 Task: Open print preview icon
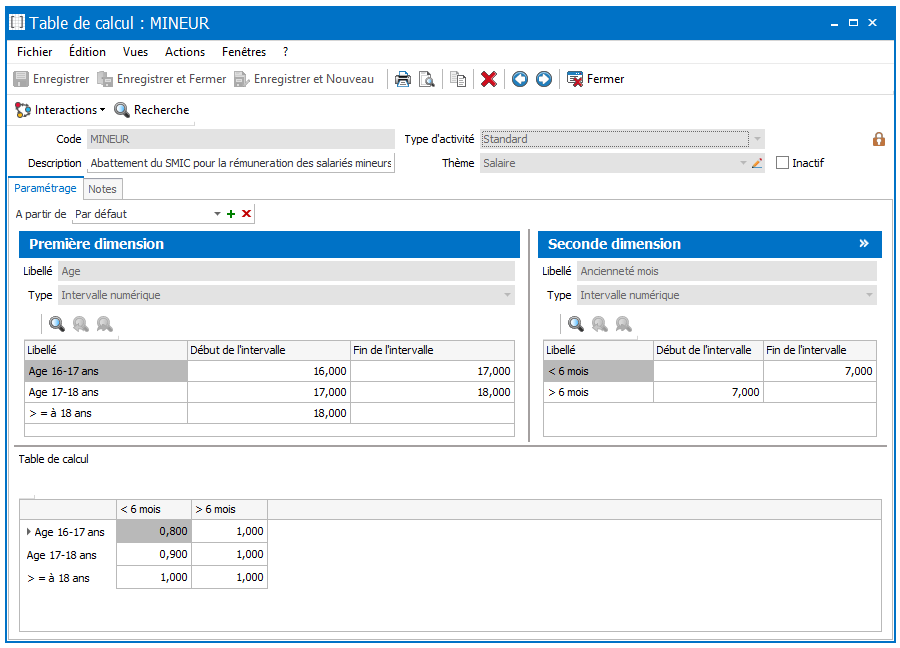tap(426, 79)
